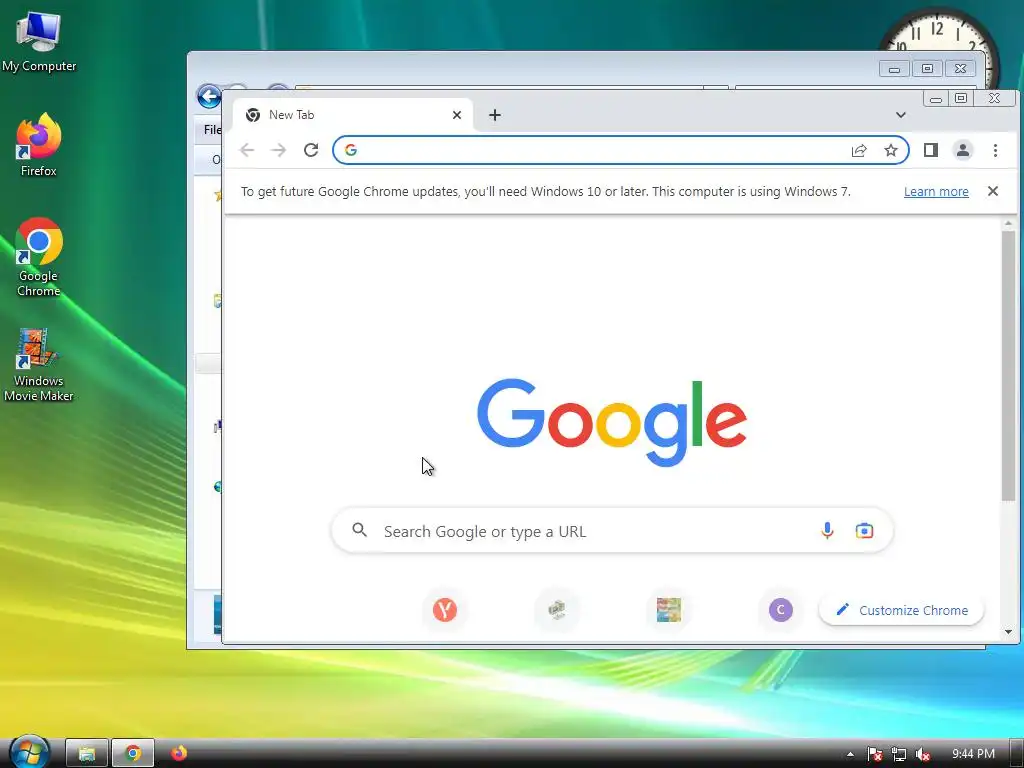Reload the page in Chrome
Screen dimensions: 1024x768
coord(311,150)
